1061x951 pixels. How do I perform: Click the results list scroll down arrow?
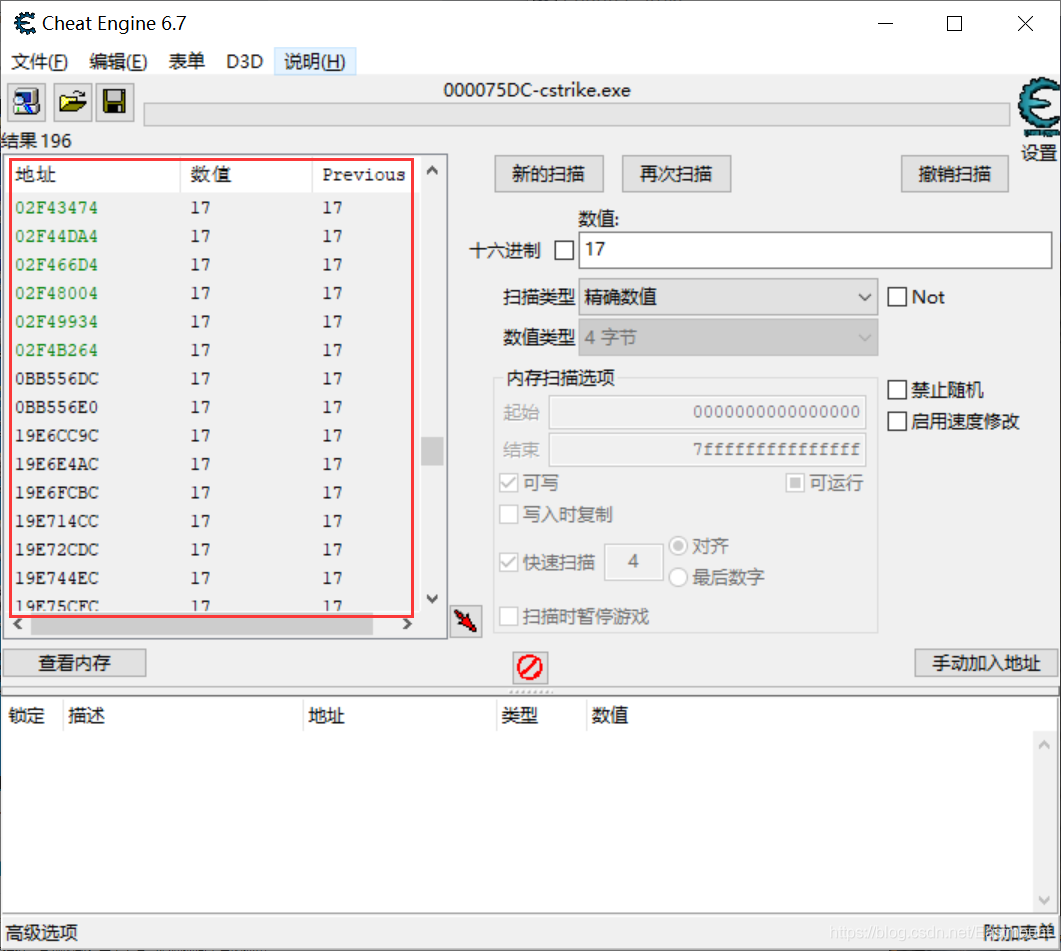click(x=432, y=598)
